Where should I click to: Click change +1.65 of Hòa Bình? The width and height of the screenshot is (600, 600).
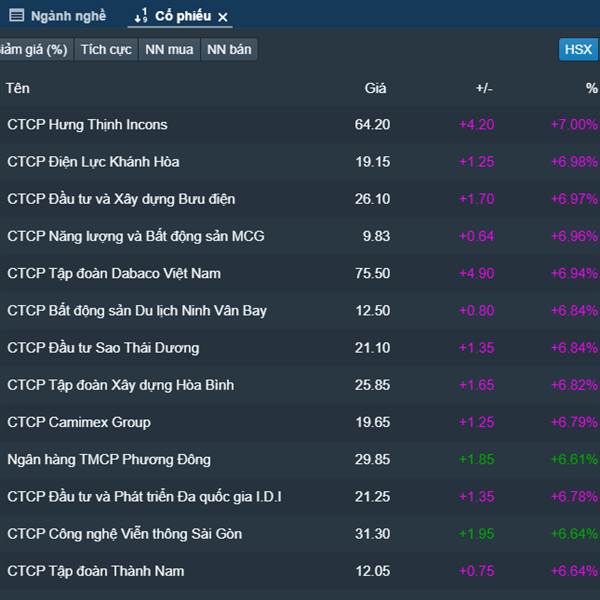click(x=476, y=385)
